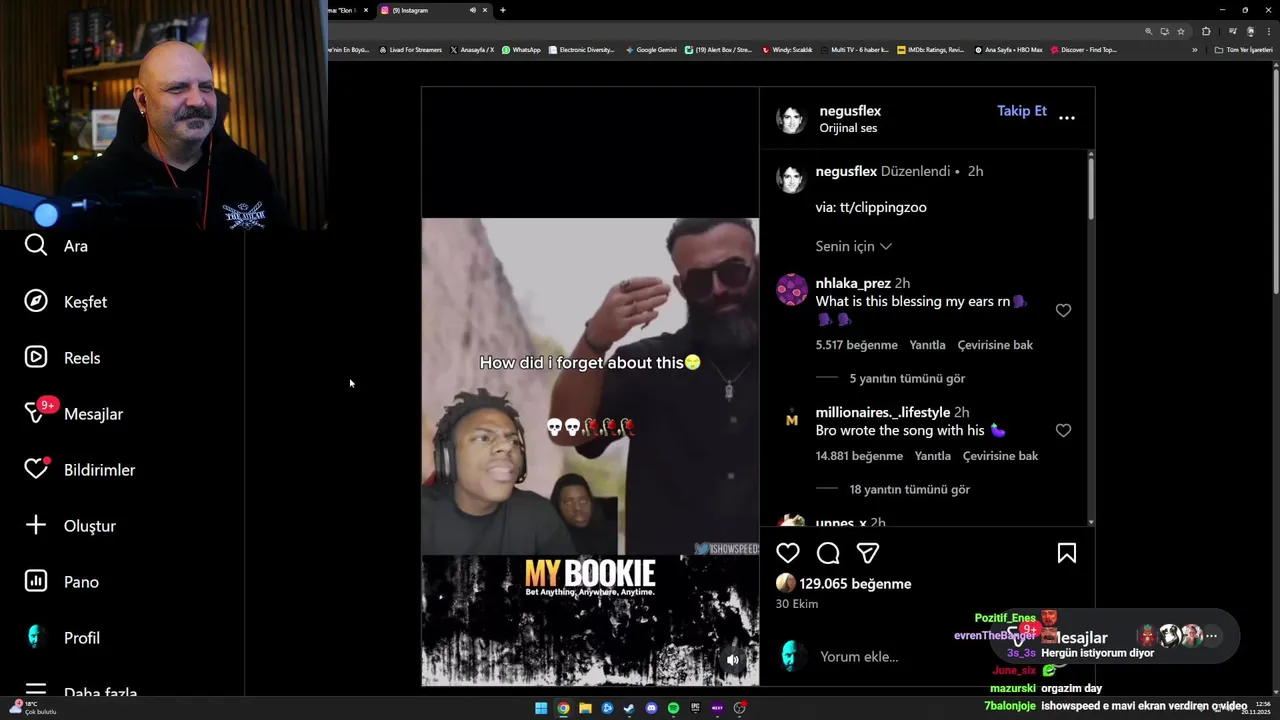The image size is (1280, 720).
Task: Click the comment bubble icon under post
Action: pyautogui.click(x=828, y=553)
